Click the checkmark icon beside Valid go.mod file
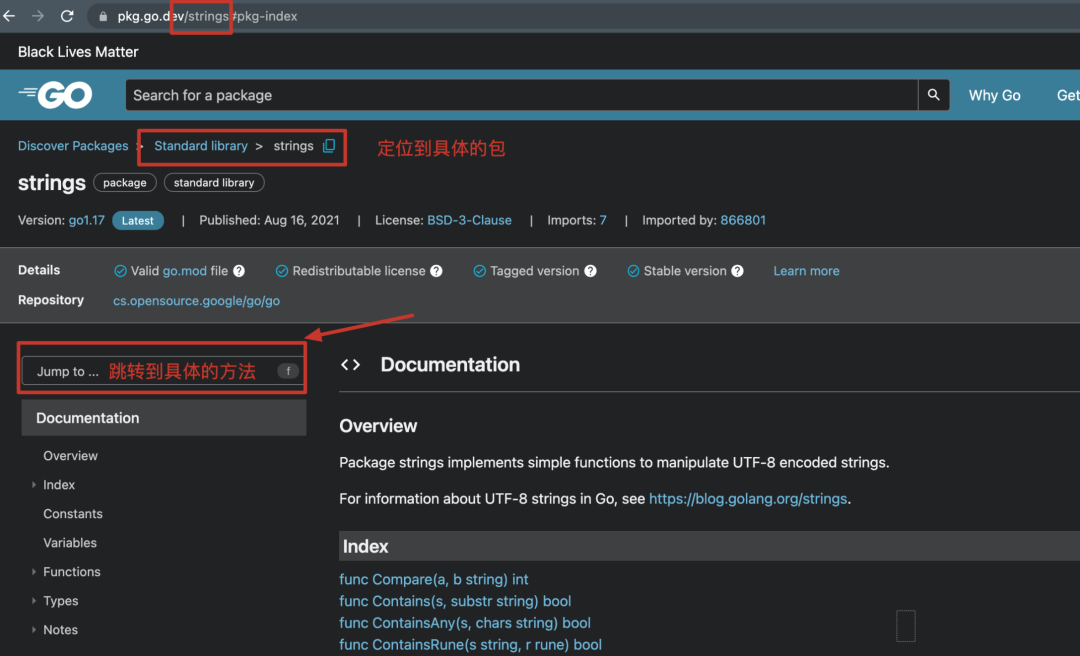This screenshot has width=1080, height=656. [120, 271]
